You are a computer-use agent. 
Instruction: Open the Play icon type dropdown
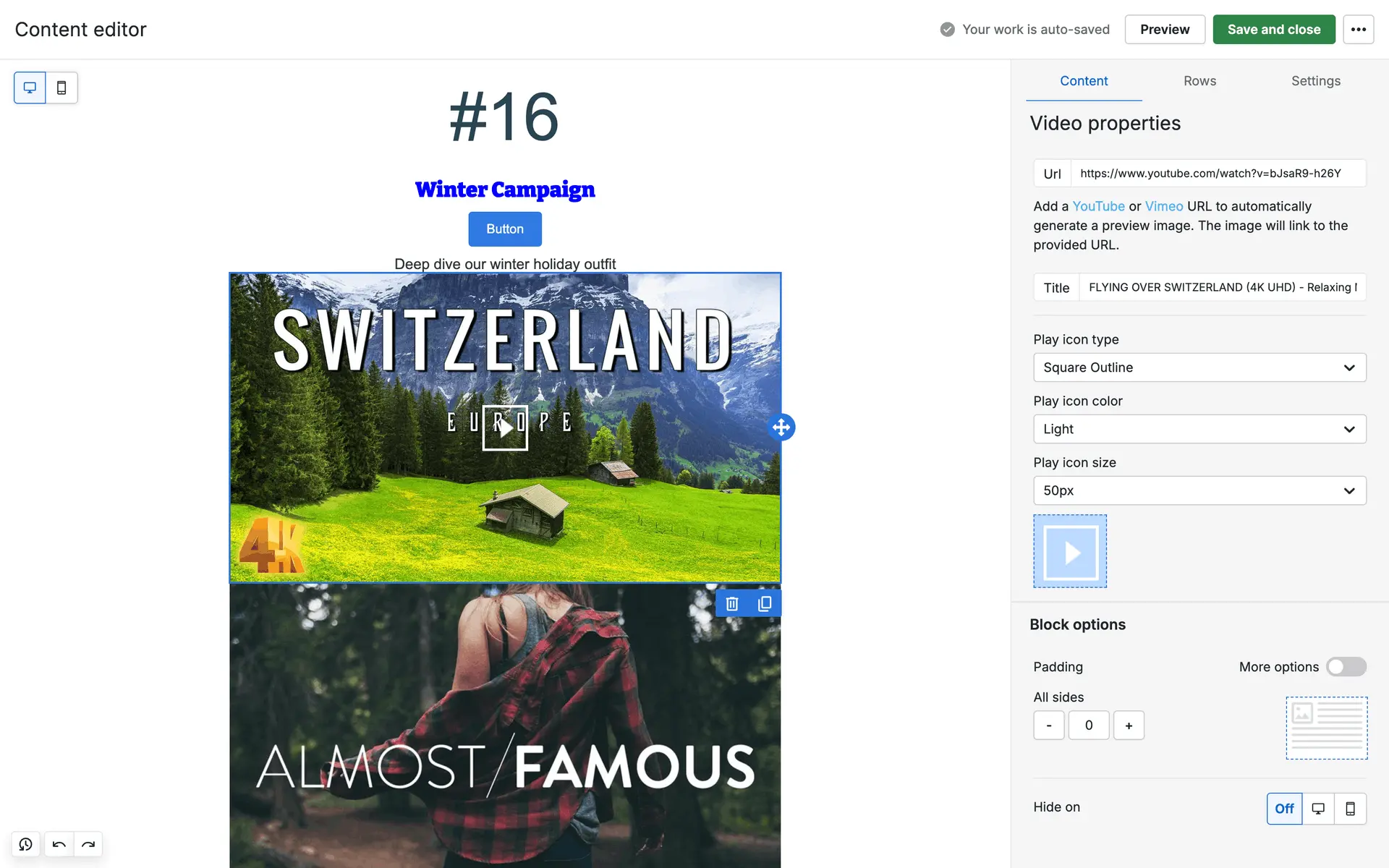click(1199, 367)
